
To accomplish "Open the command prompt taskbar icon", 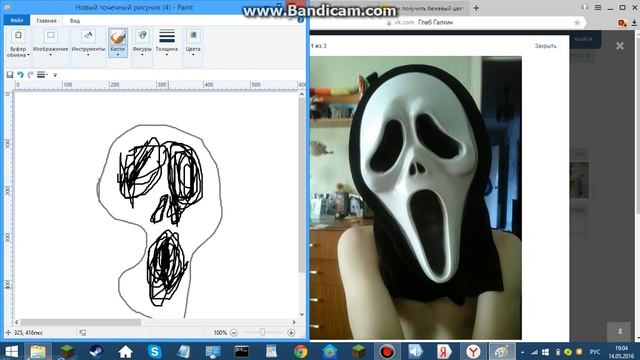I will click(242, 351).
